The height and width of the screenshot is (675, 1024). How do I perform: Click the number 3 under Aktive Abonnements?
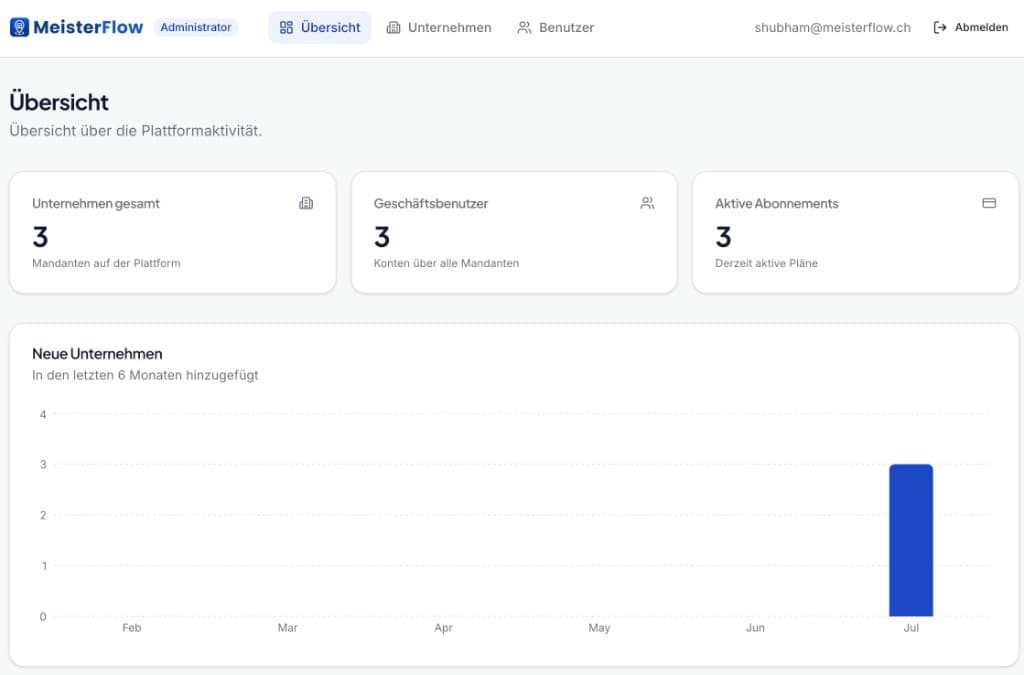pos(724,237)
